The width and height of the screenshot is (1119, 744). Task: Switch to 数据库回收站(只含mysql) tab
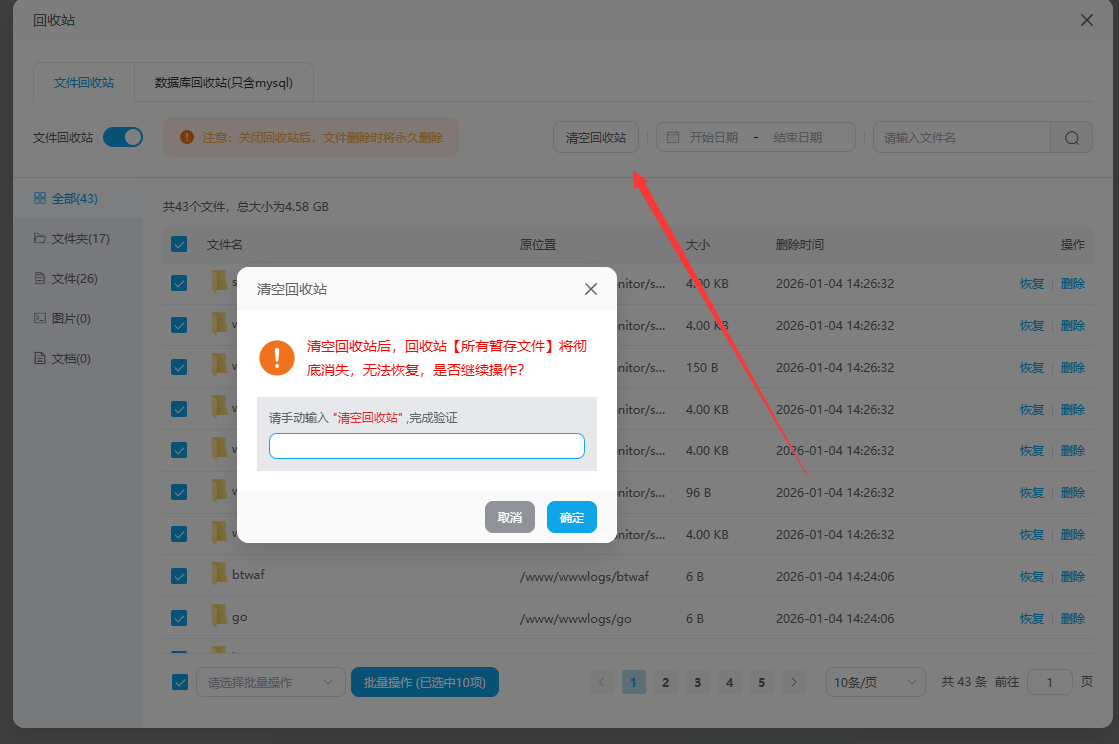click(x=224, y=83)
